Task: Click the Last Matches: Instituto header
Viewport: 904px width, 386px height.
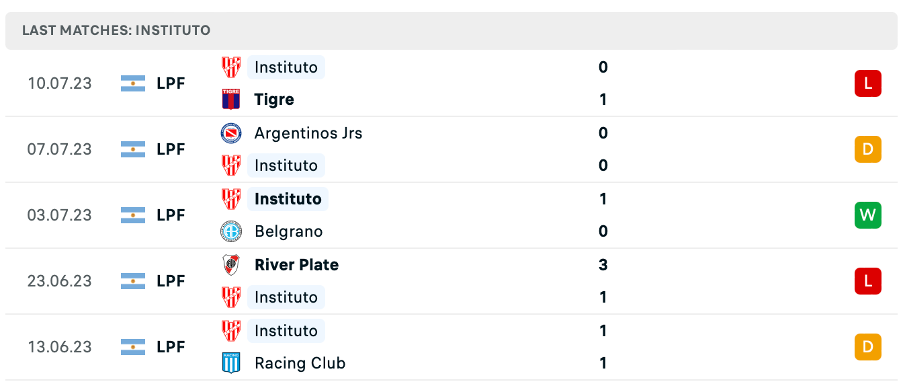Action: [116, 31]
